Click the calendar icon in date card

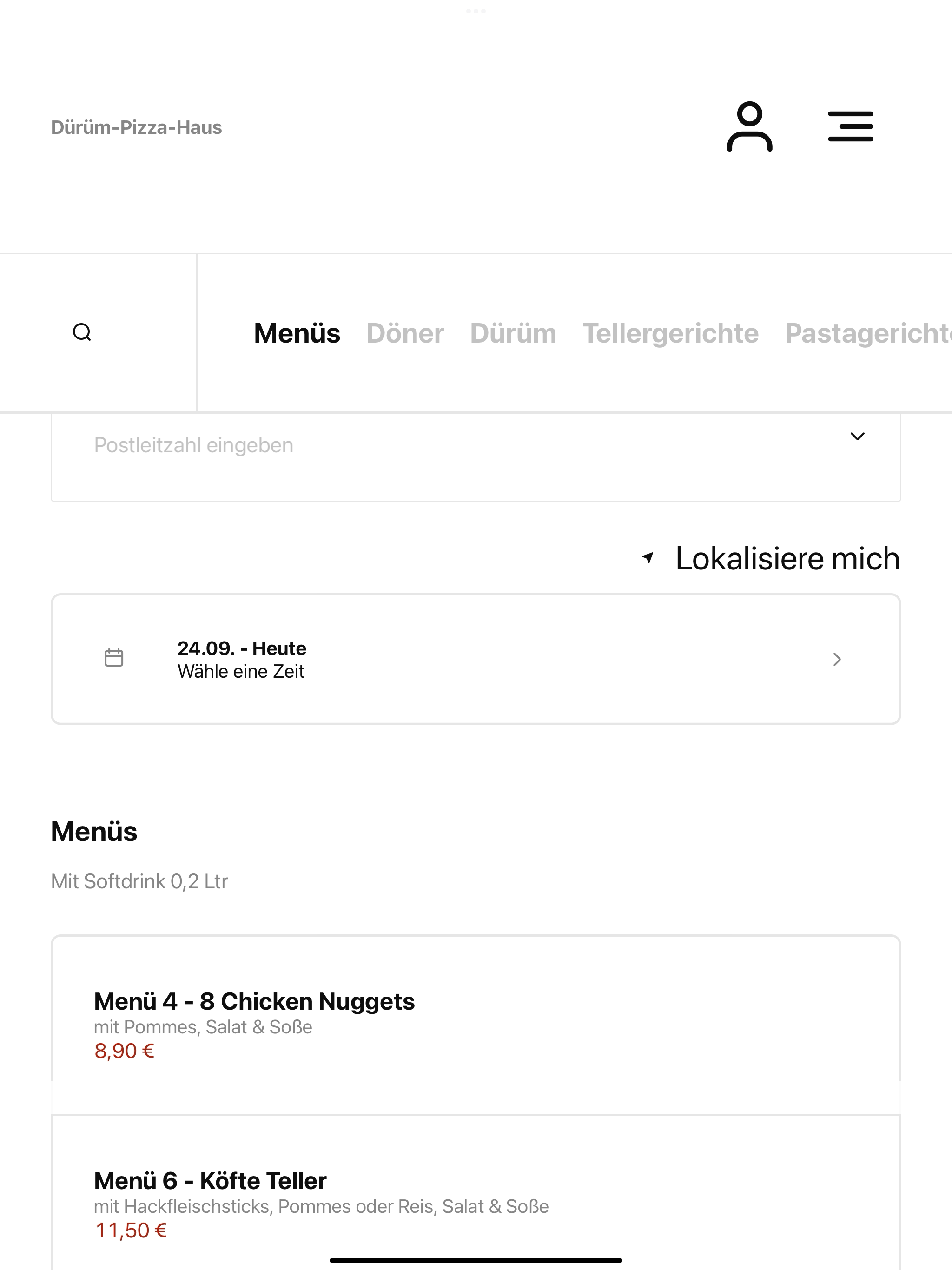pyautogui.click(x=114, y=658)
